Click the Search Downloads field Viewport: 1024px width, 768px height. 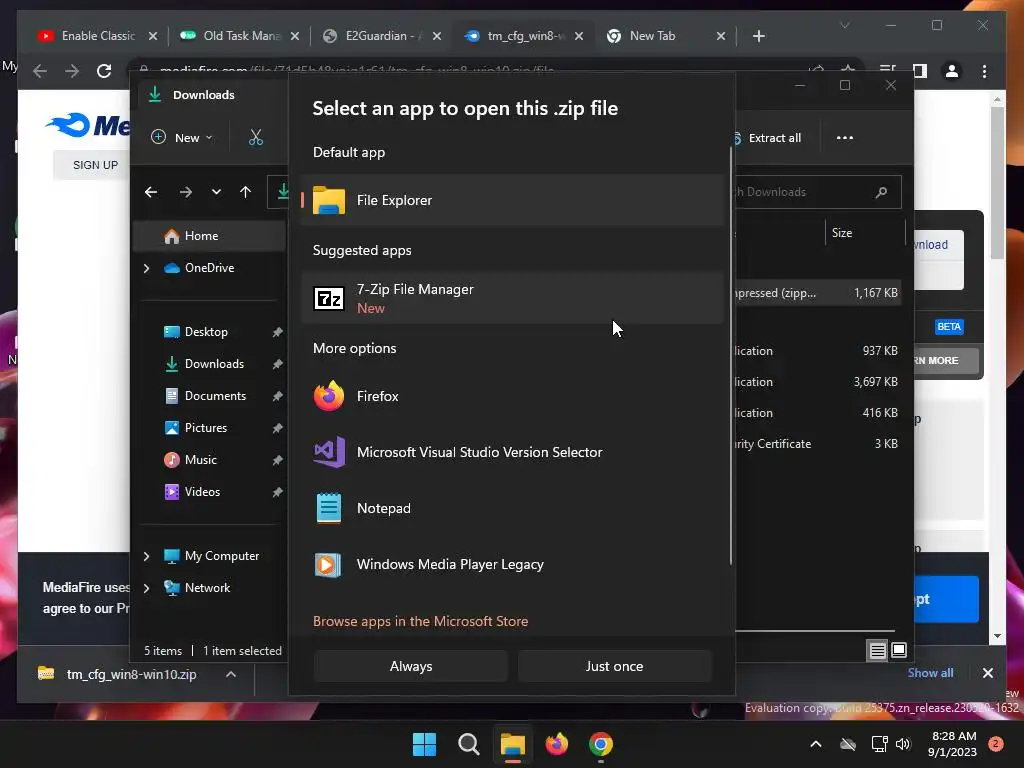click(x=818, y=192)
